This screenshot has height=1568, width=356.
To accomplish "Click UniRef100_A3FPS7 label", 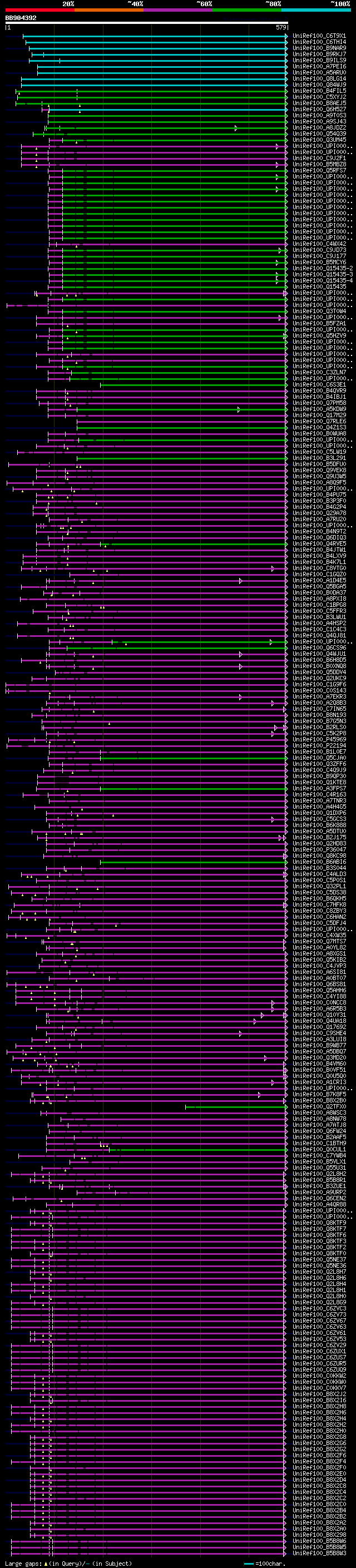I will pos(319,788).
